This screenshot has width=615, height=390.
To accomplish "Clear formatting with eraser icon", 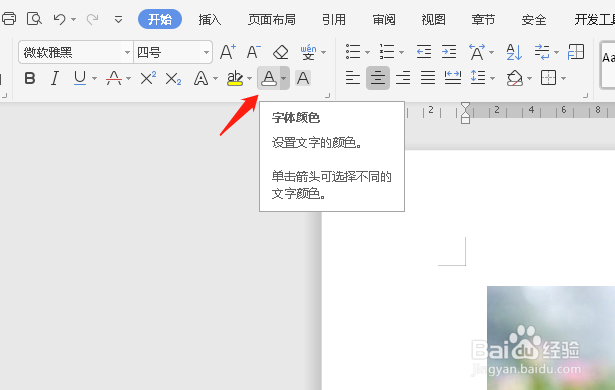I will 280,52.
